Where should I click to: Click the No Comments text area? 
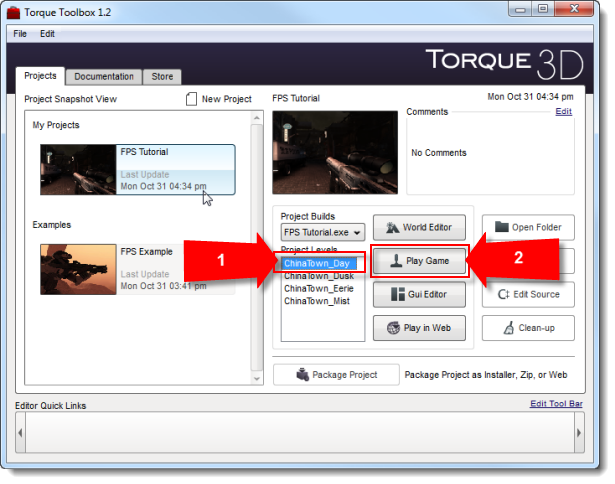tap(490, 155)
